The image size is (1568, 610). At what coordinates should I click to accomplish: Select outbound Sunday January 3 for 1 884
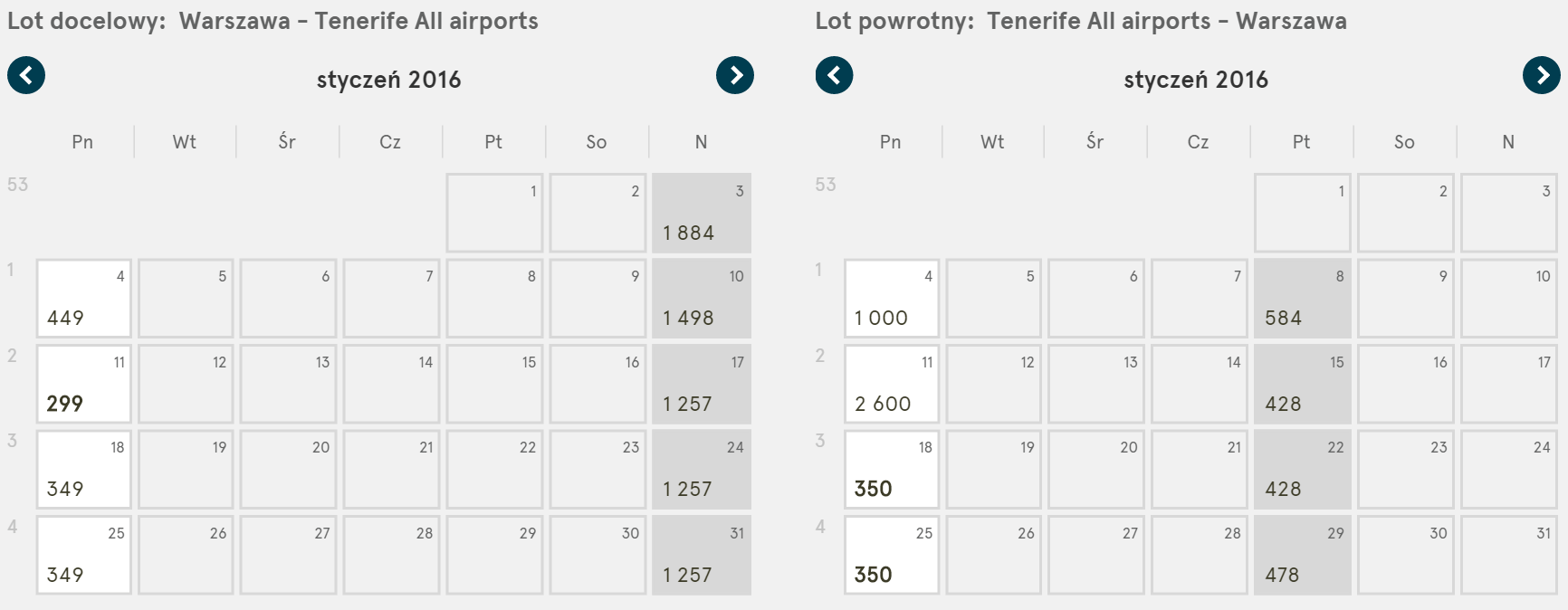[702, 213]
